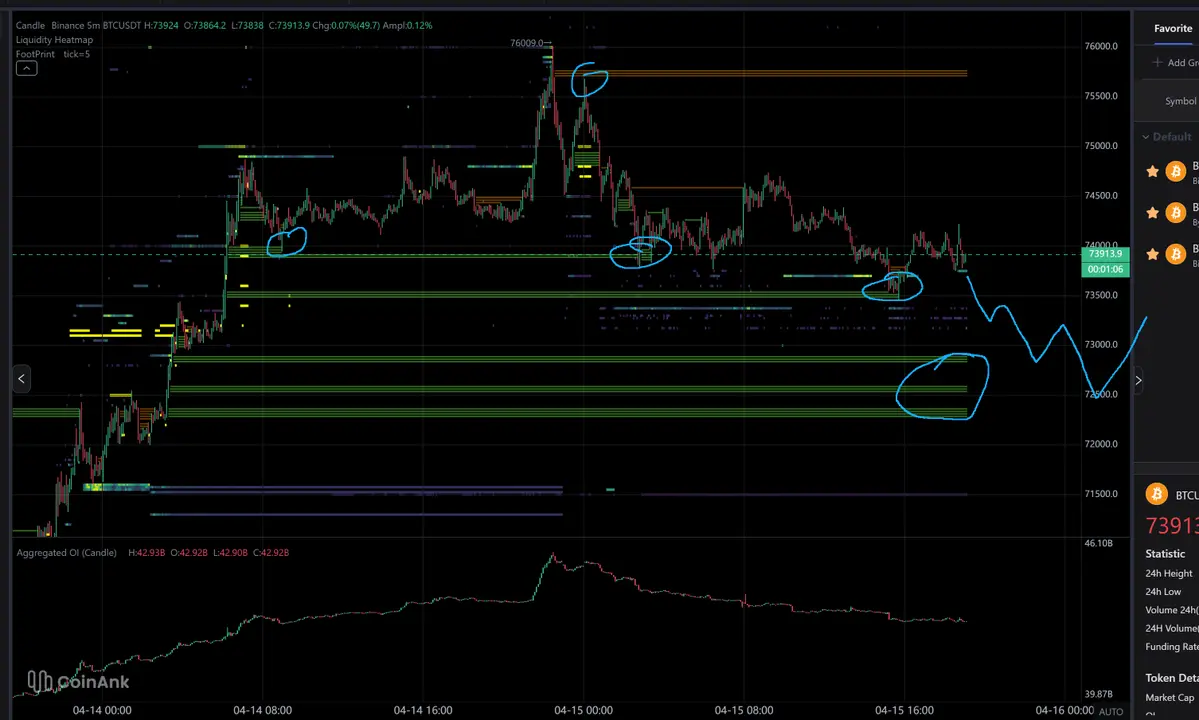Click the 24h Low statistic label
The width and height of the screenshot is (1199, 720).
[1163, 592]
